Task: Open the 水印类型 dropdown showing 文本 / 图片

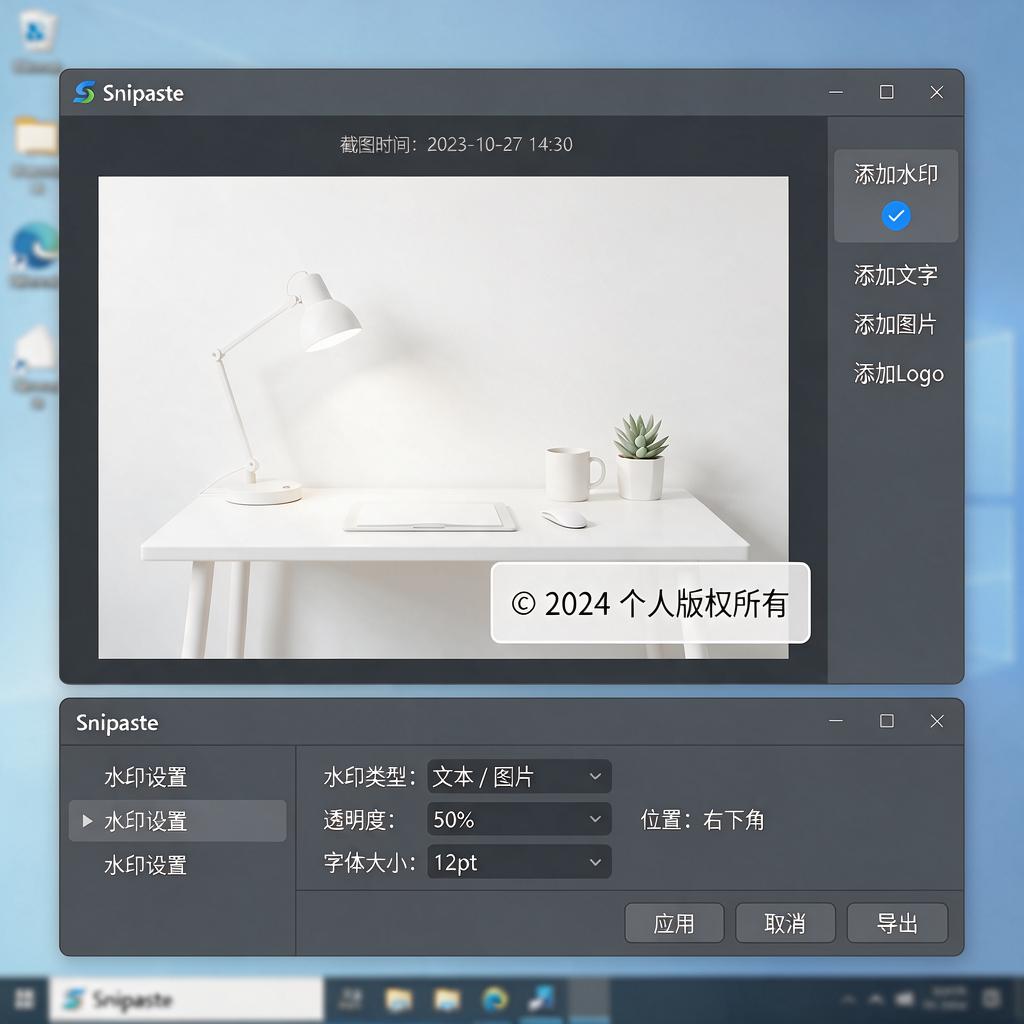Action: point(519,776)
